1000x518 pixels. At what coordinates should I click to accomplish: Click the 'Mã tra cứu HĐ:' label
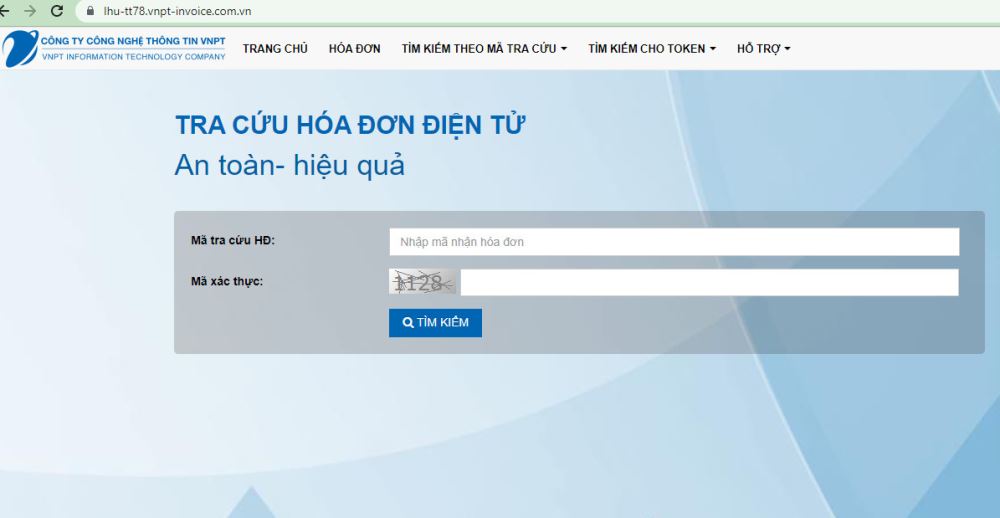click(x=233, y=241)
